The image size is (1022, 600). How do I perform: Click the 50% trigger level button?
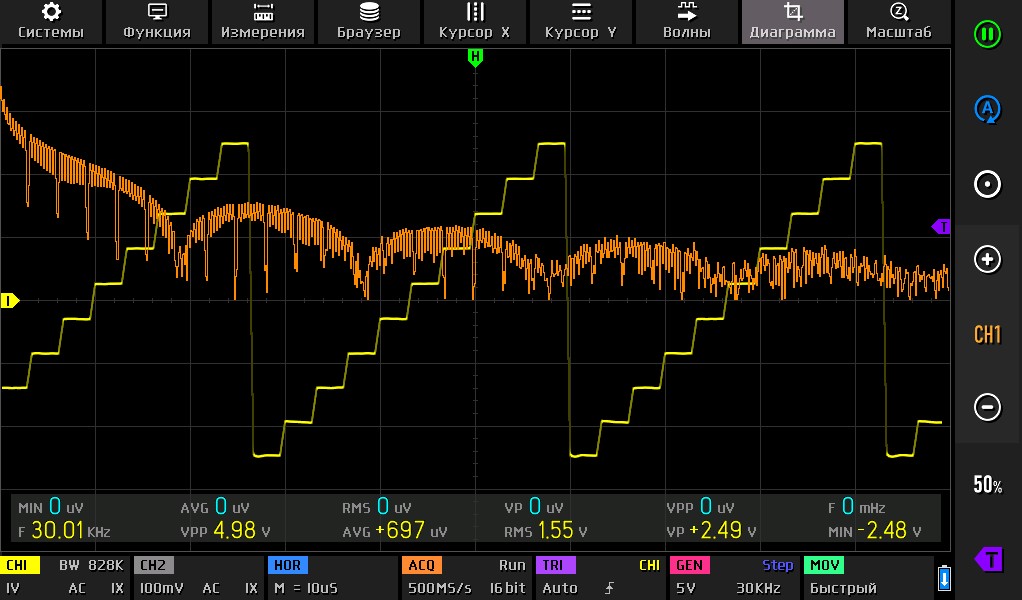[987, 486]
